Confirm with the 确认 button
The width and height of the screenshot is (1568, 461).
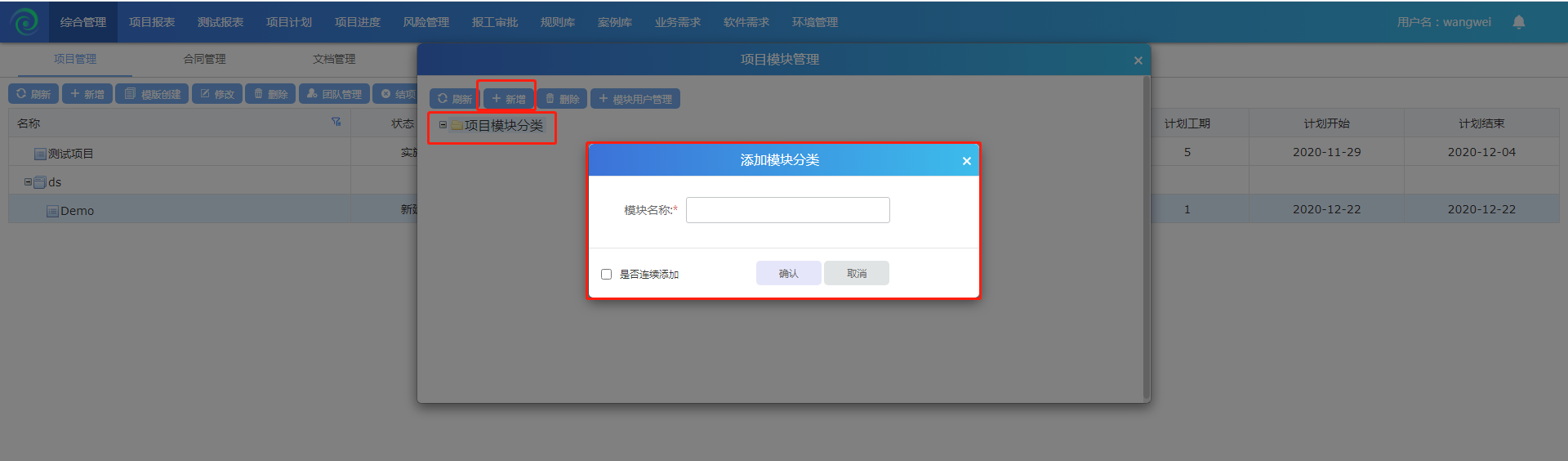coord(788,273)
